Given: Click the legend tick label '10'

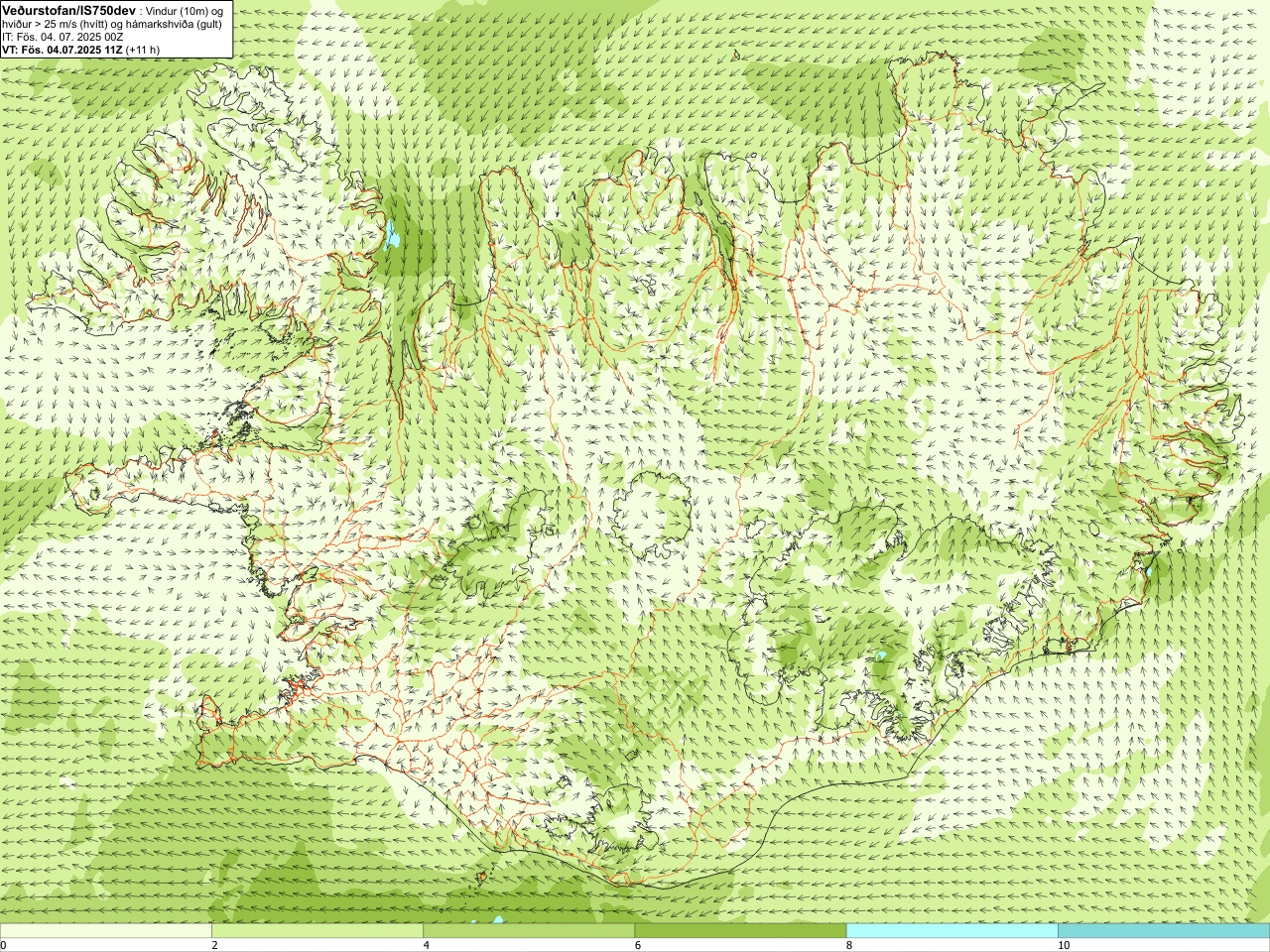Looking at the screenshot, I should [x=1064, y=945].
